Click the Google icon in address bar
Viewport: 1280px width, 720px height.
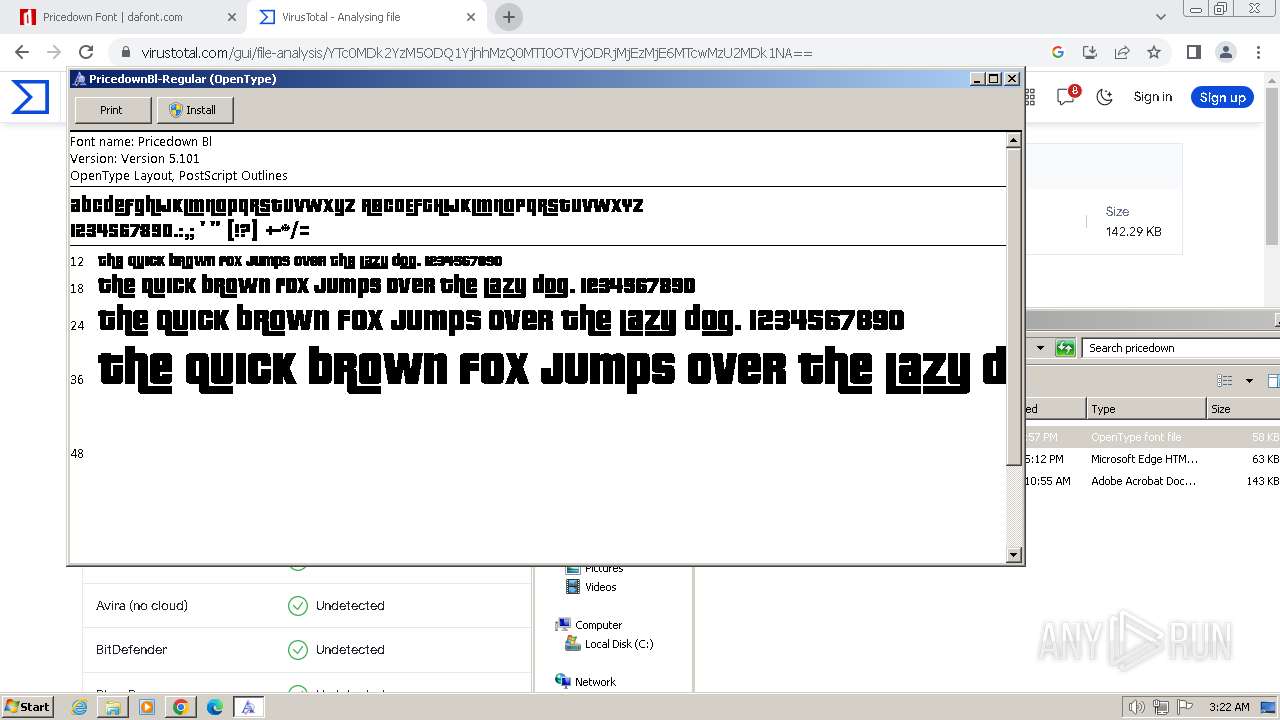point(1058,53)
